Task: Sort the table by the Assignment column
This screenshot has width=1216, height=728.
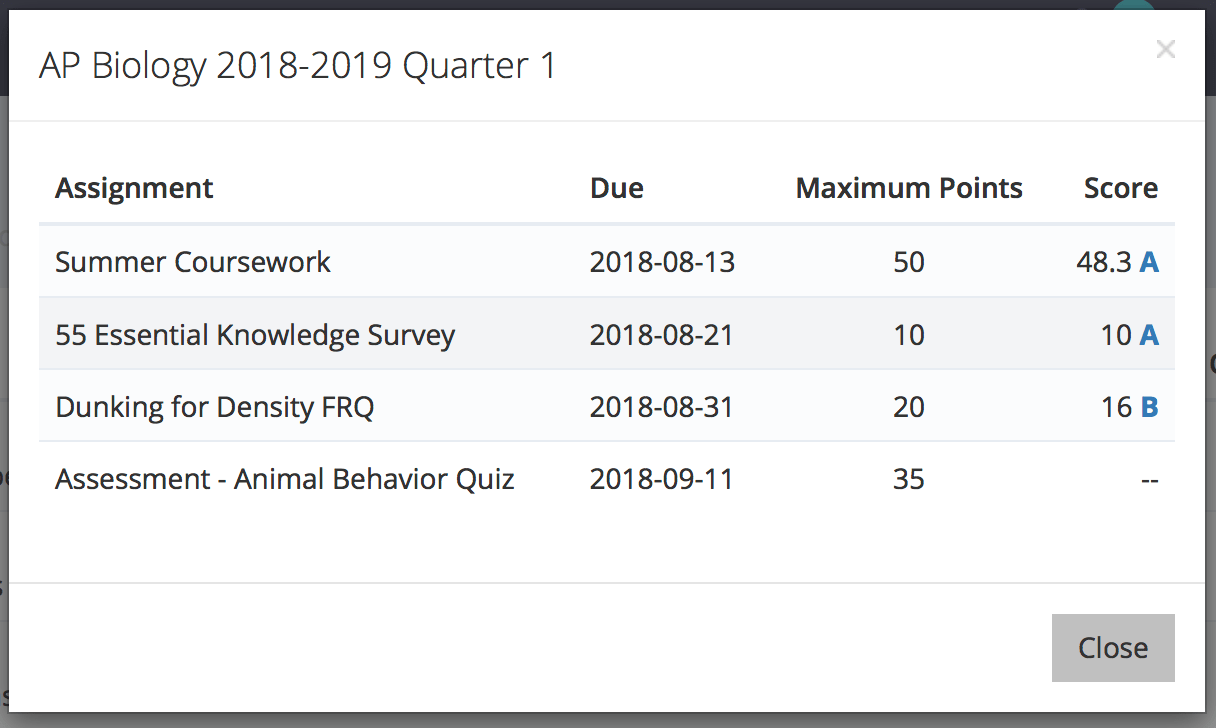Action: 134,187
